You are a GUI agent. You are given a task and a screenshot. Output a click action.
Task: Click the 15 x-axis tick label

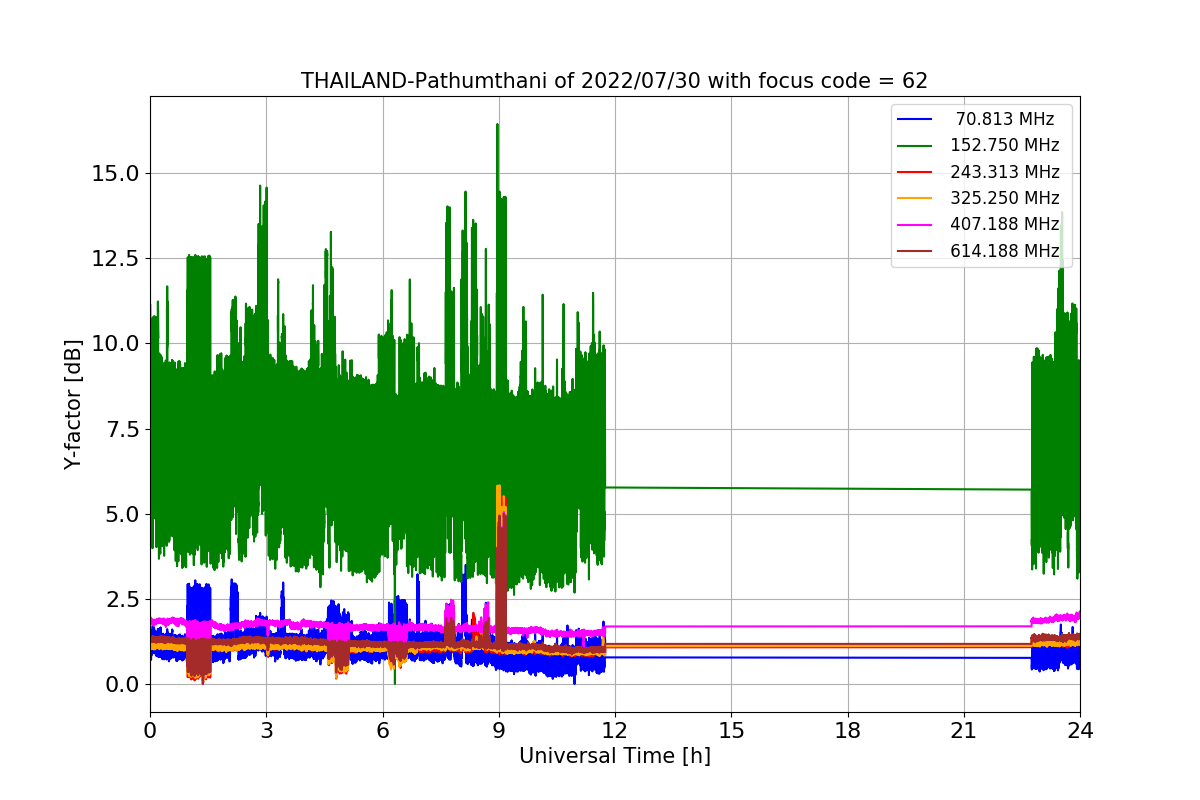pos(731,731)
